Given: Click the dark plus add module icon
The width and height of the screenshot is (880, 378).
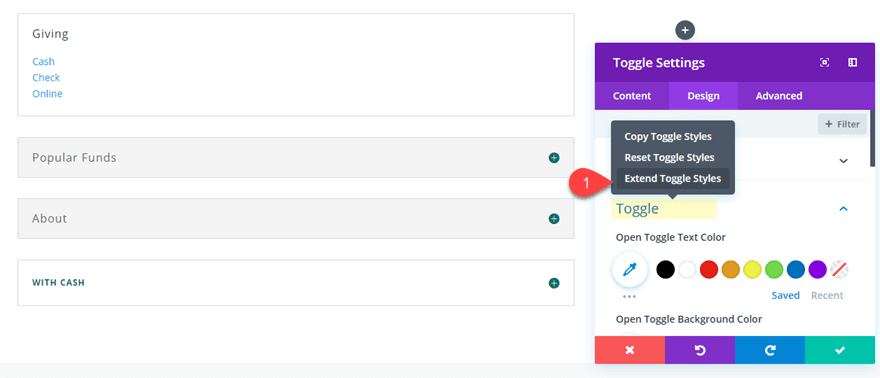Looking at the screenshot, I should tap(685, 30).
